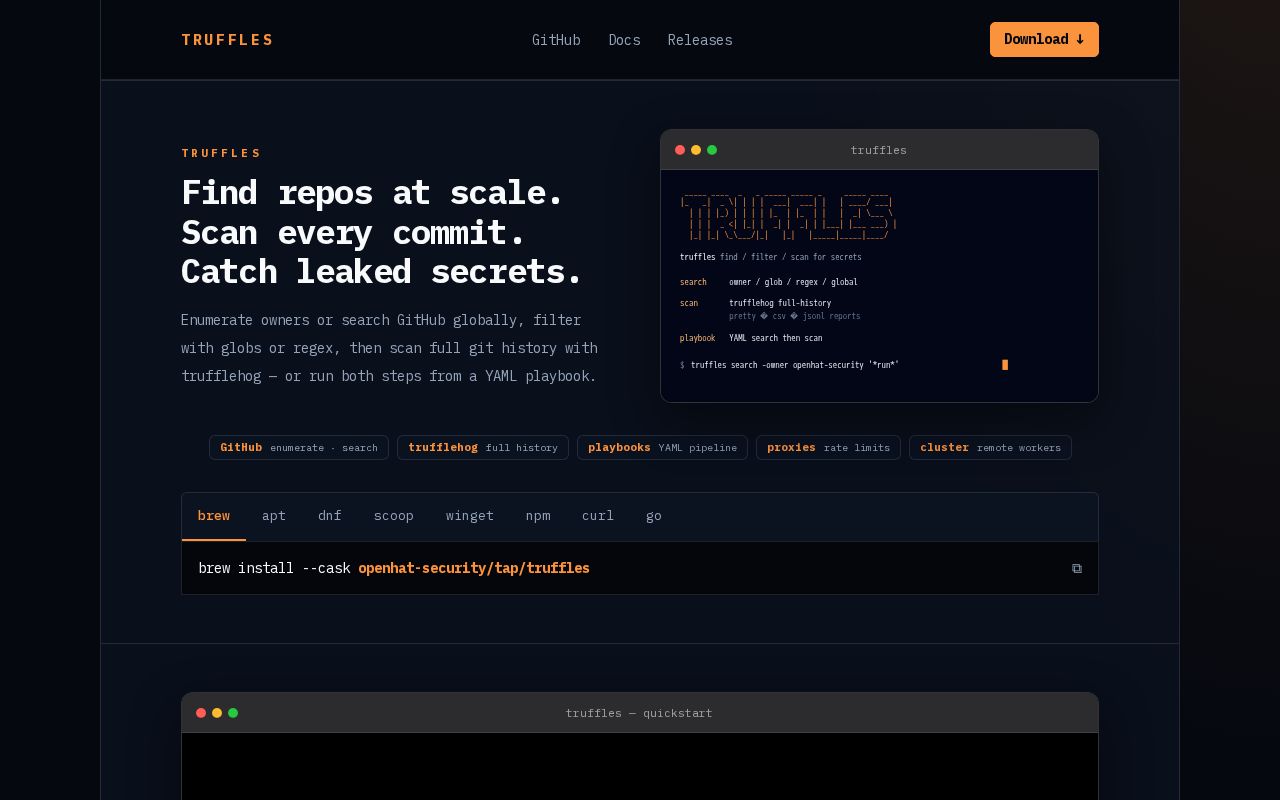Click the Download button
Image resolution: width=1280 pixels, height=800 pixels.
coord(1044,40)
